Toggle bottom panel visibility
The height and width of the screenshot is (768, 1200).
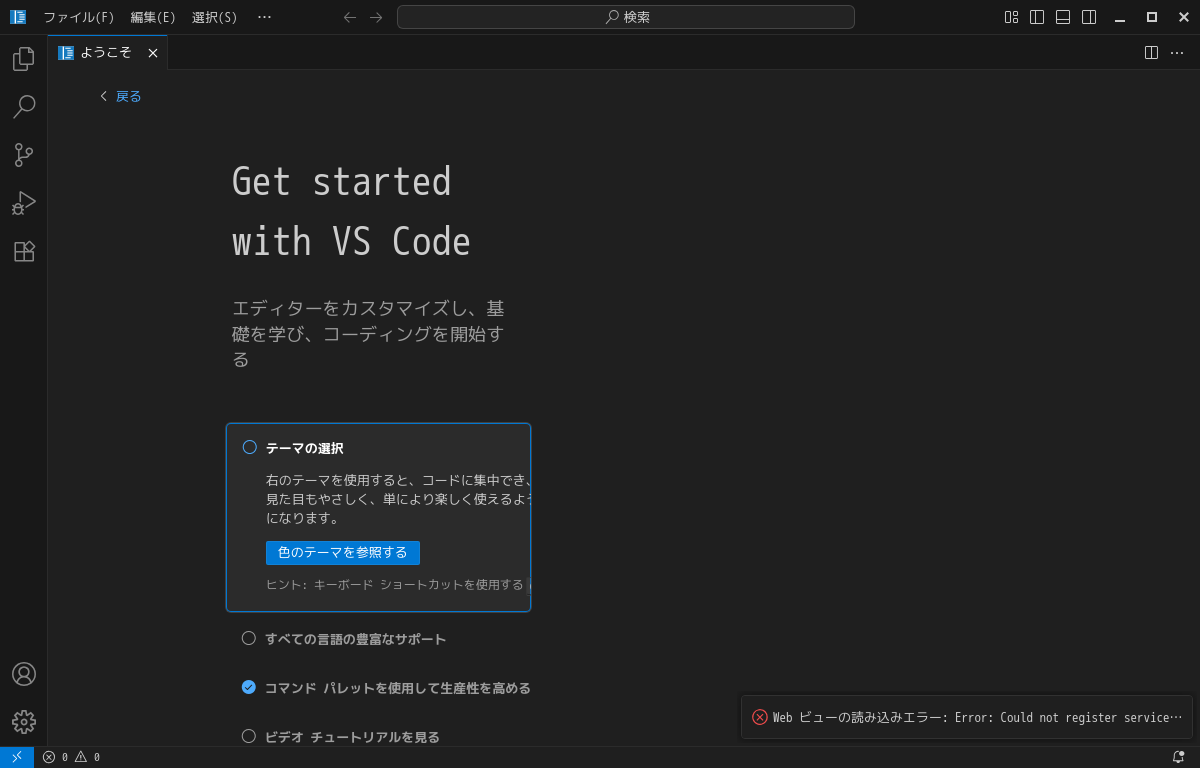click(1063, 17)
